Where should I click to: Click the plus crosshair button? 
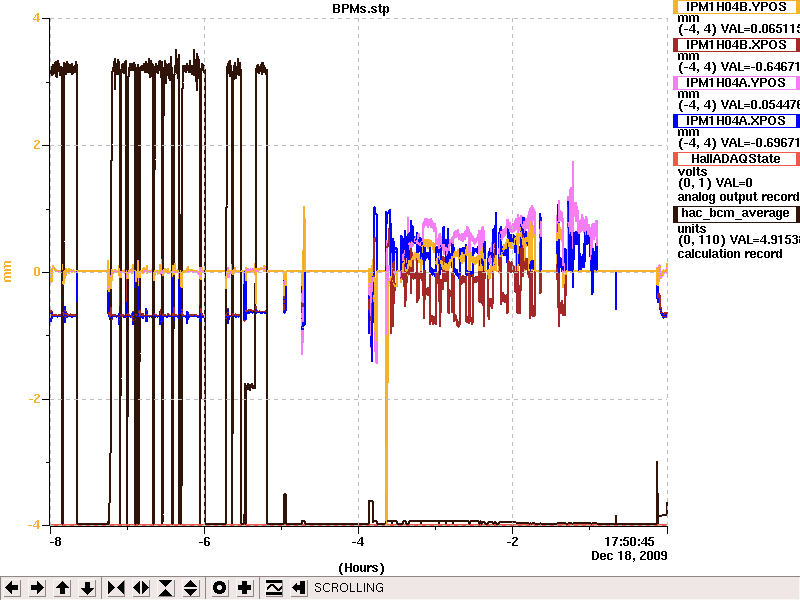(244, 588)
